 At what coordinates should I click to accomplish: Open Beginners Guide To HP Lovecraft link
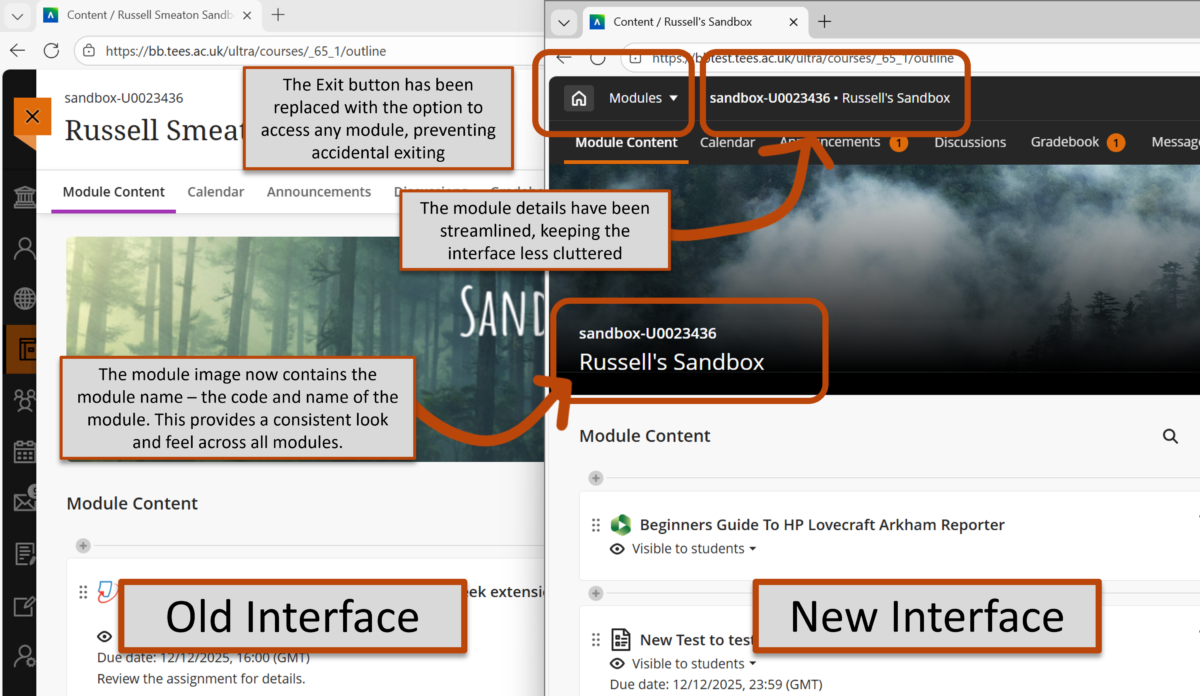point(822,525)
